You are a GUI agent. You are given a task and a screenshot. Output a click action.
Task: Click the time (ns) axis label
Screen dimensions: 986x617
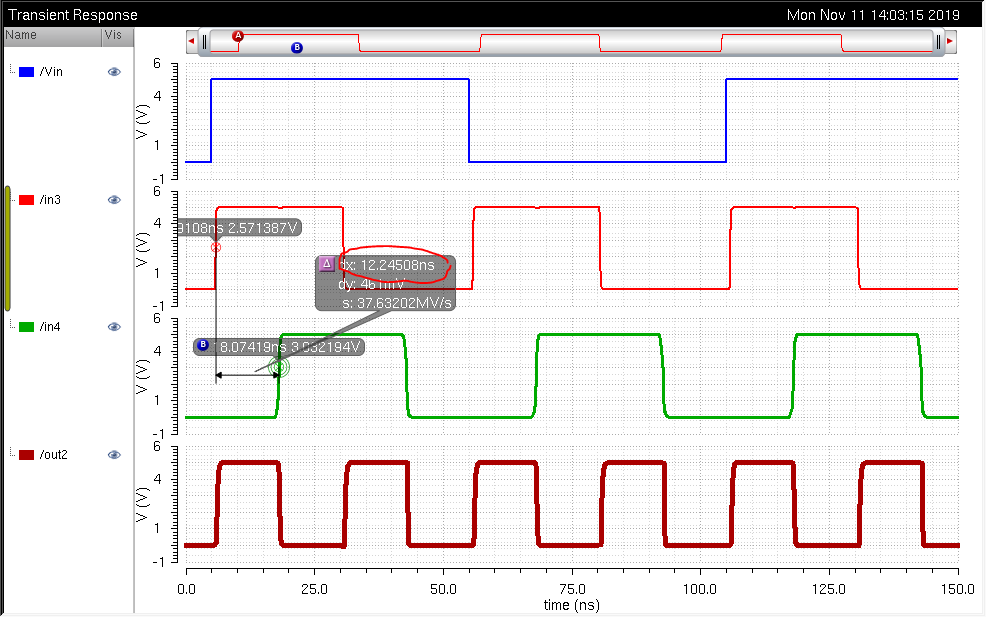[572, 605]
